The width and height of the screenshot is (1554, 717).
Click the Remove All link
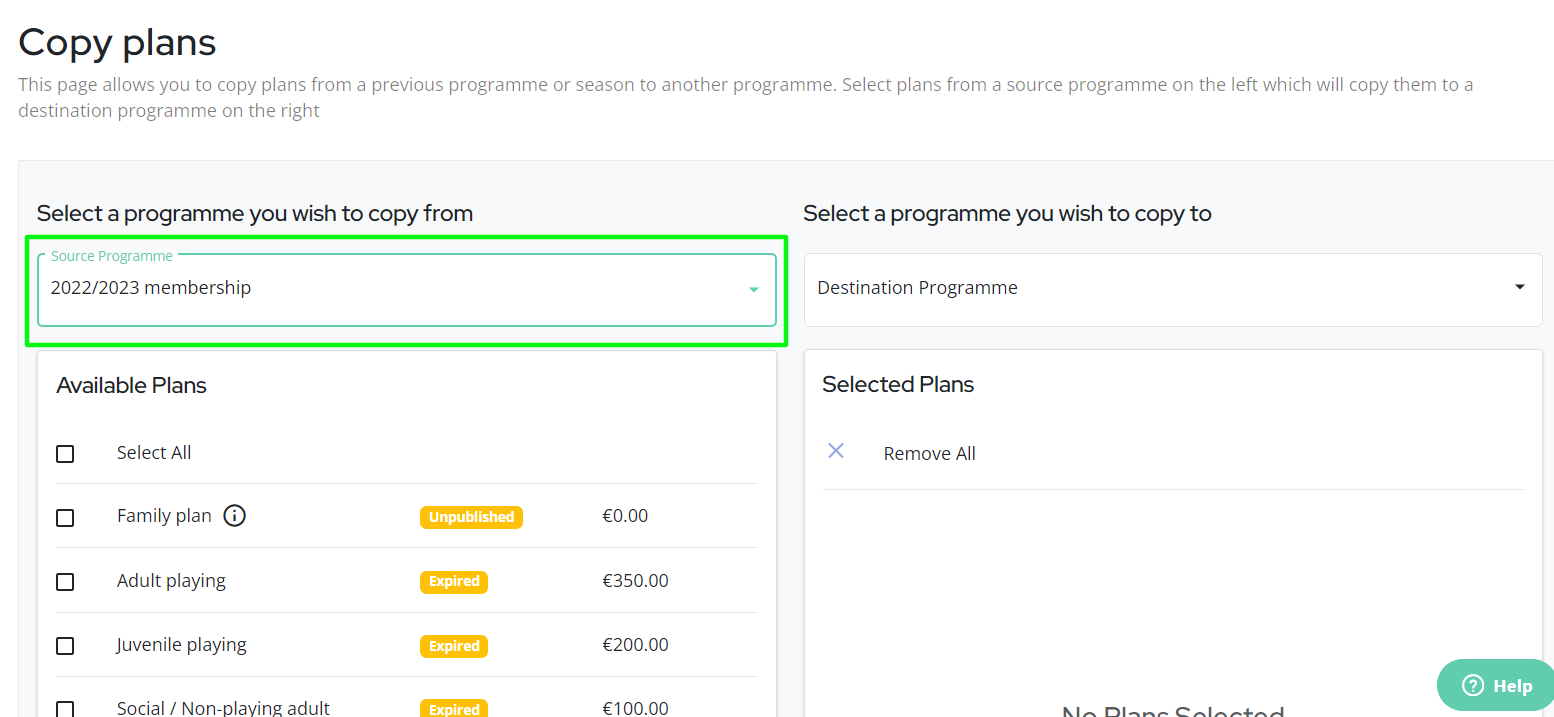tap(929, 453)
